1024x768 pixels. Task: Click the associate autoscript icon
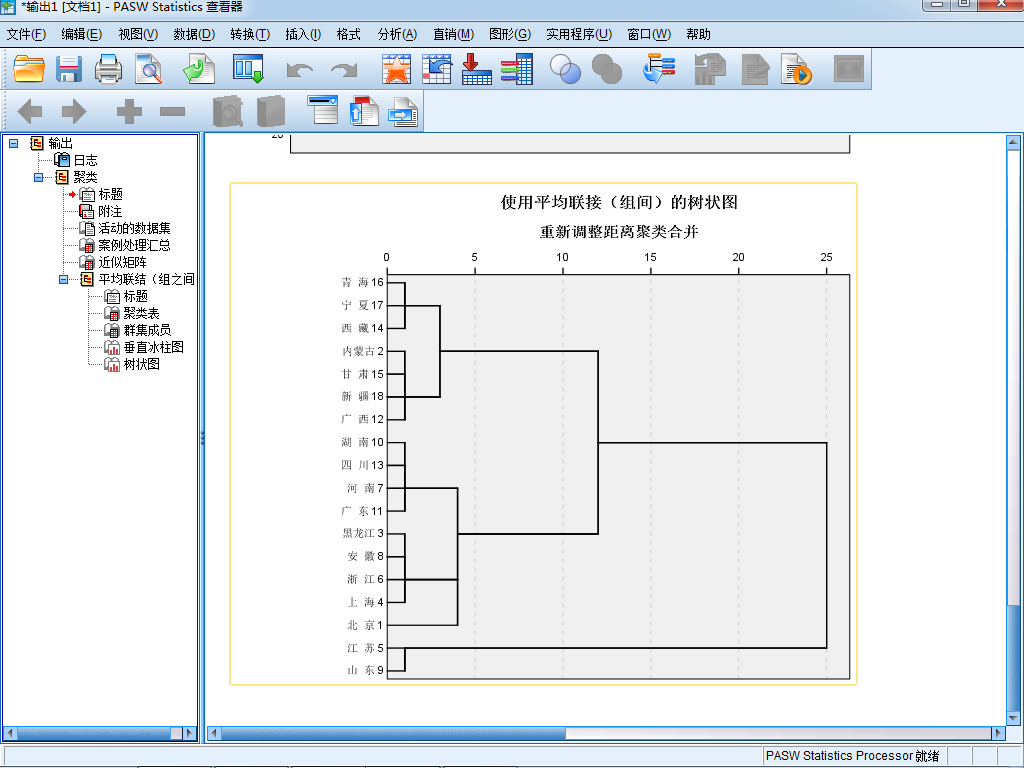(710, 69)
